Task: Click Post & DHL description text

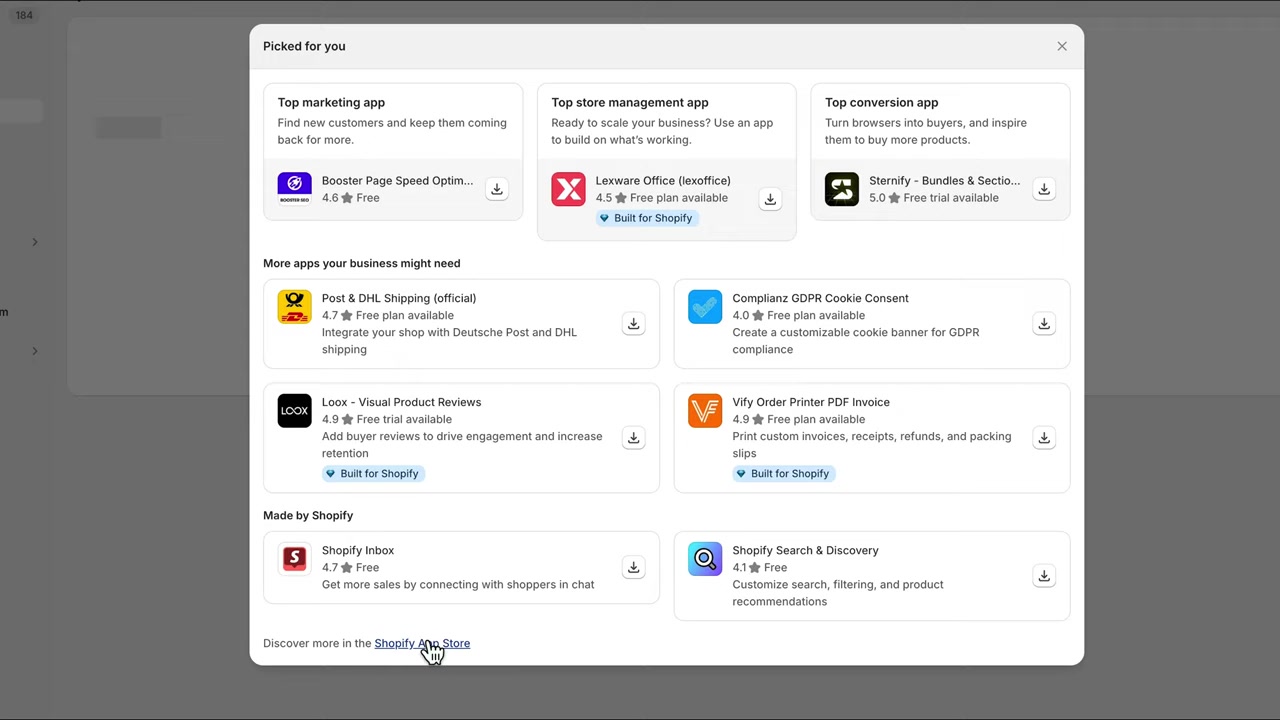Action: (x=449, y=341)
